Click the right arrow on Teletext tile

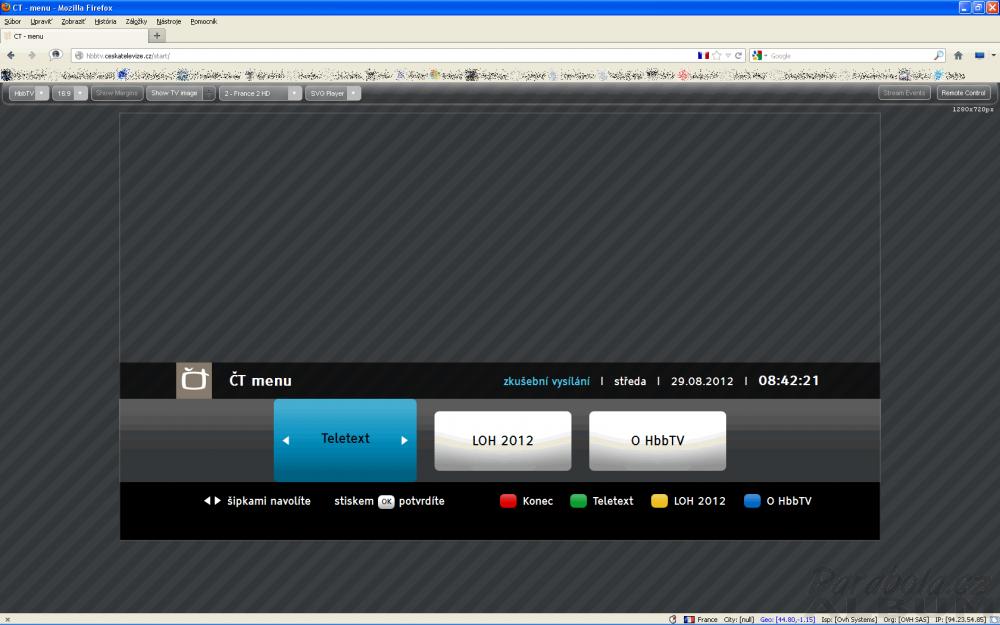click(404, 440)
